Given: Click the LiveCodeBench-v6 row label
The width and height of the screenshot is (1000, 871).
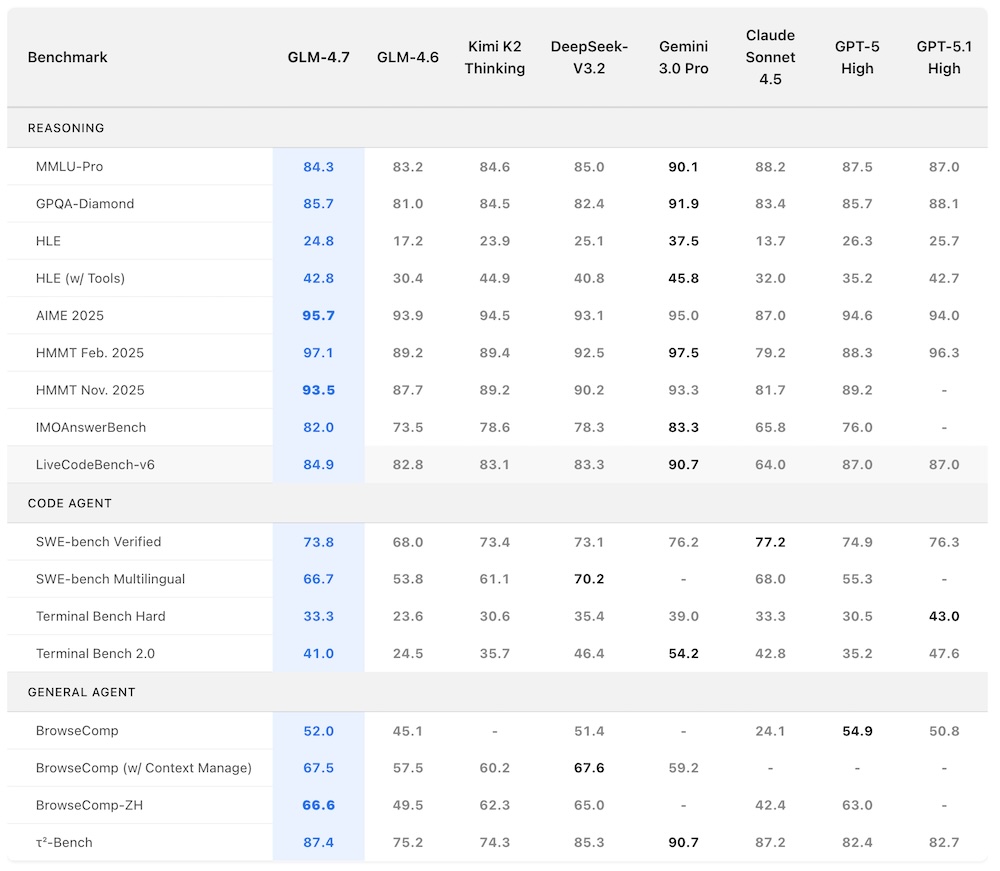Looking at the screenshot, I should (x=91, y=464).
